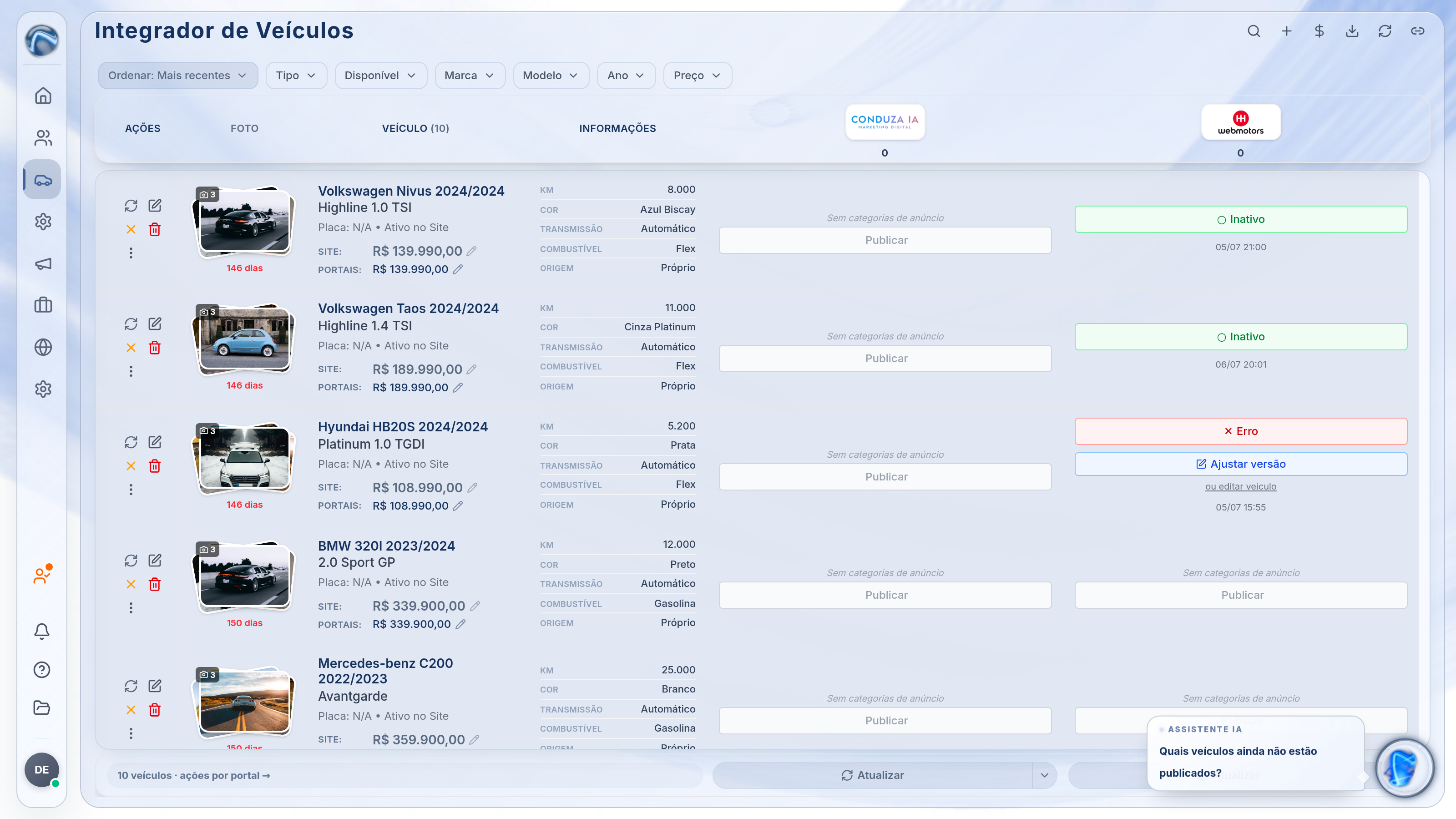The image size is (1456, 819).
Task: Click the link icon in the header
Action: pos(1418,31)
